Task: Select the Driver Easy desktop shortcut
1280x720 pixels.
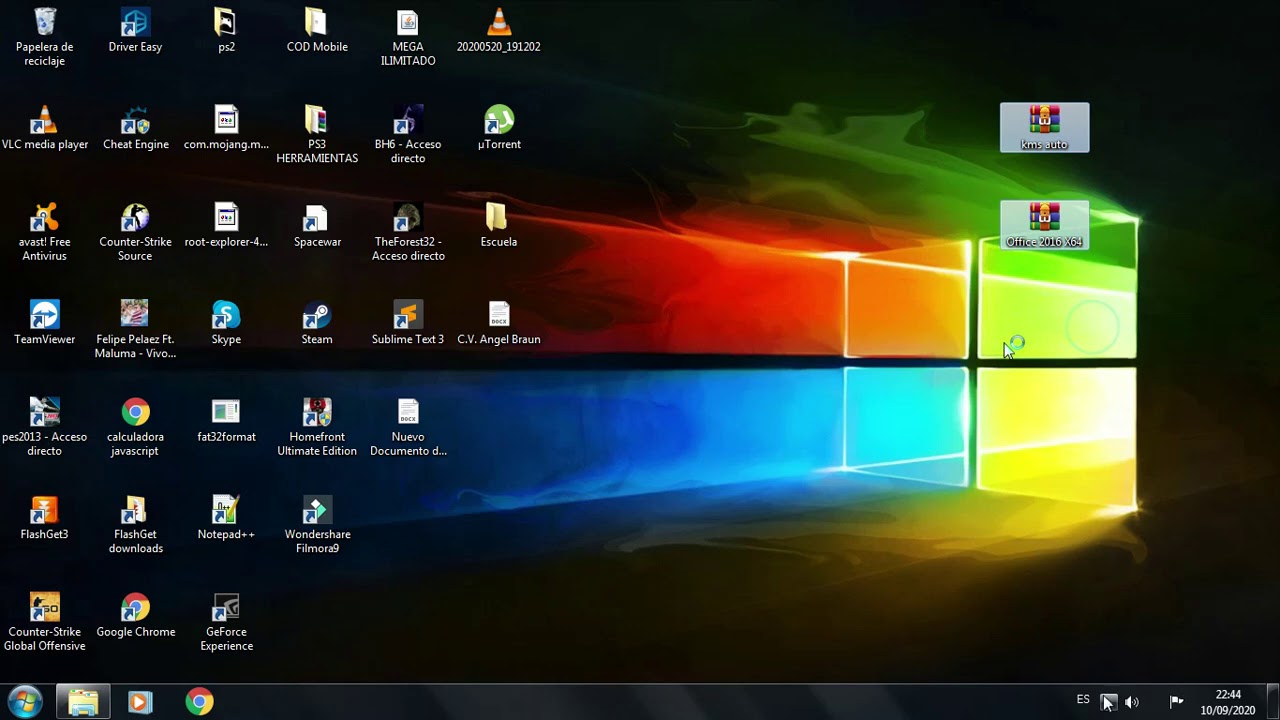Action: tap(135, 30)
